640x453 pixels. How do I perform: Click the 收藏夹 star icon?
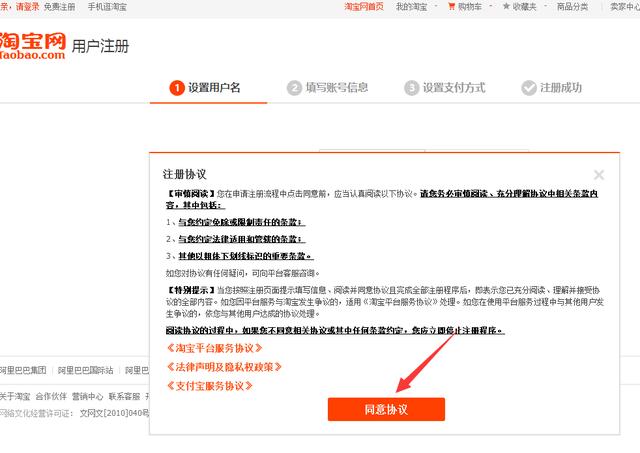506,6
